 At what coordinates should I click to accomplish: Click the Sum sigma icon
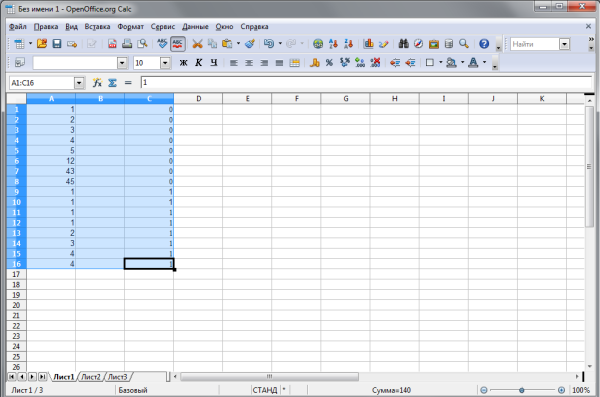112,83
